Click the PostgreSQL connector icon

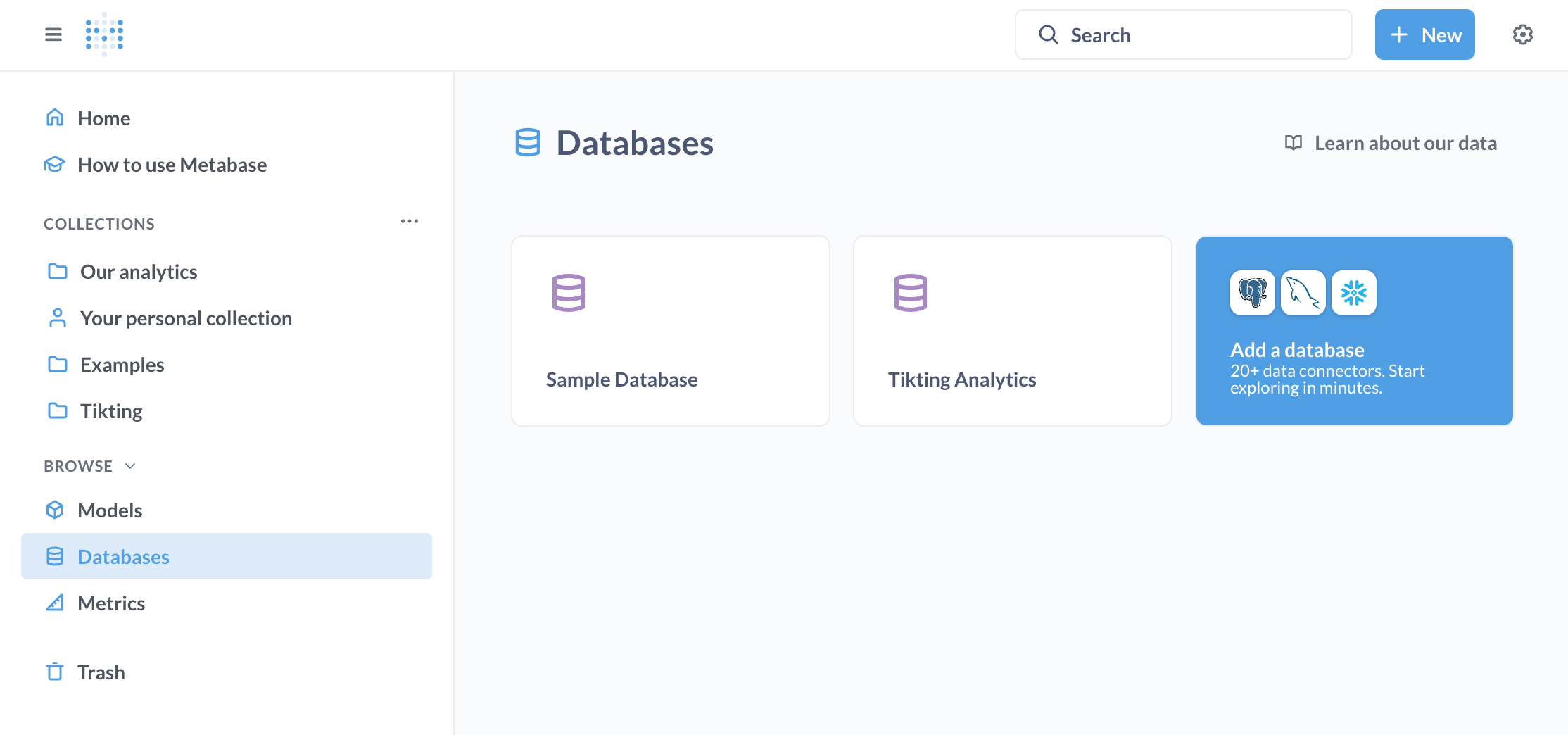(1252, 293)
